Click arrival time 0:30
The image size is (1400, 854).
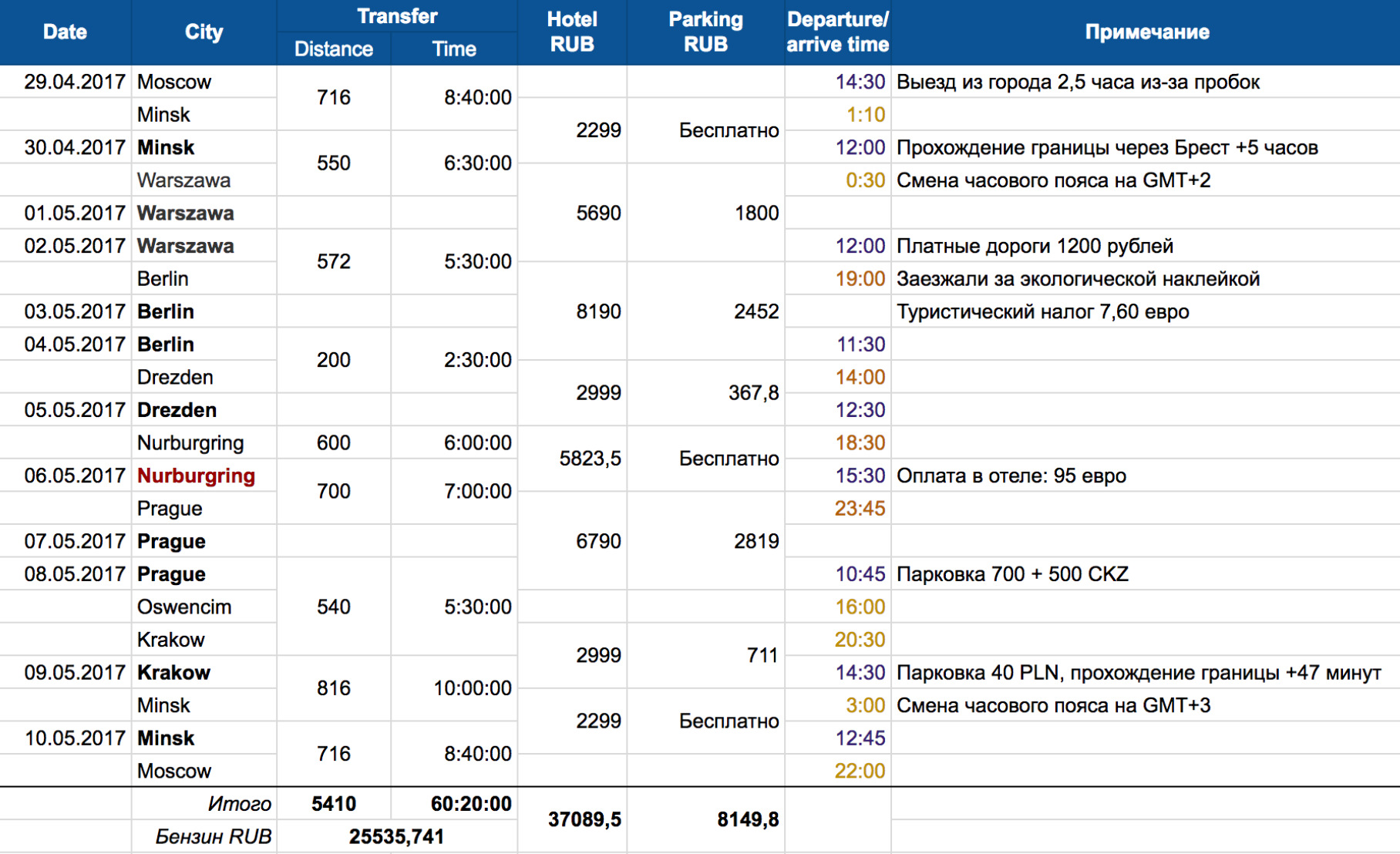click(837, 180)
